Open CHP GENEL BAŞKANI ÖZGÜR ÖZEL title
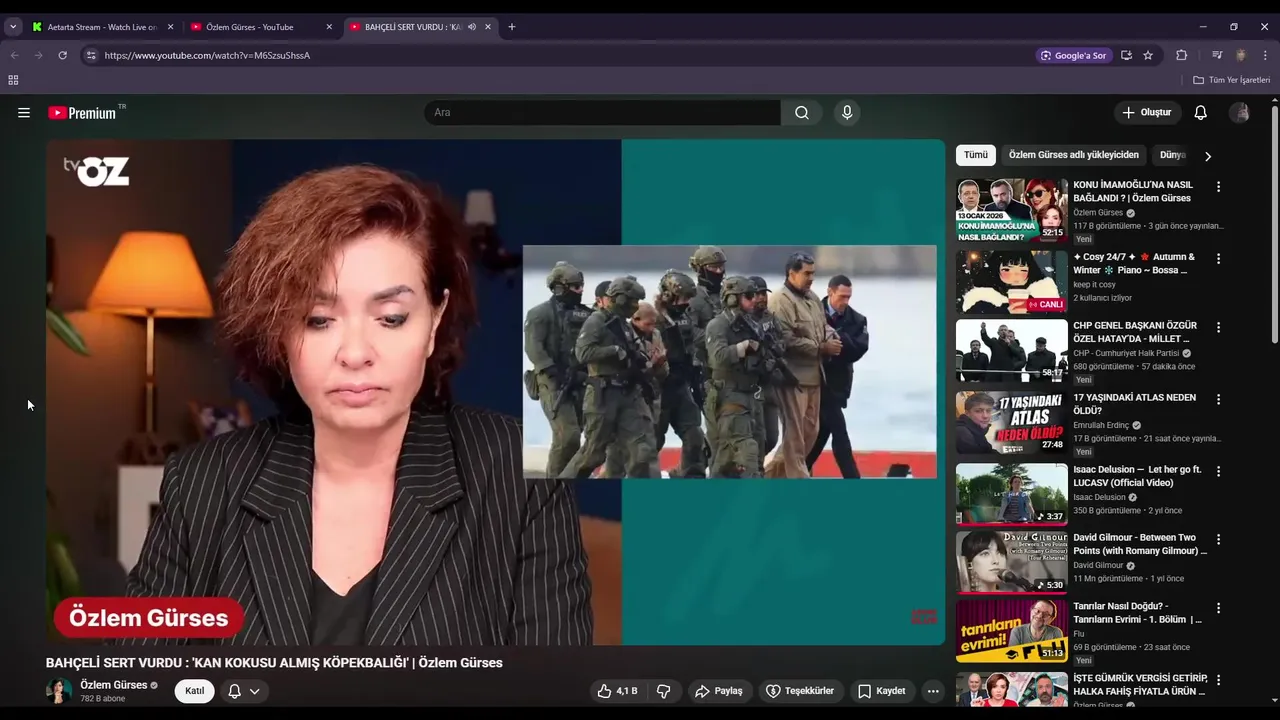1280x720 pixels. [x=1135, y=332]
